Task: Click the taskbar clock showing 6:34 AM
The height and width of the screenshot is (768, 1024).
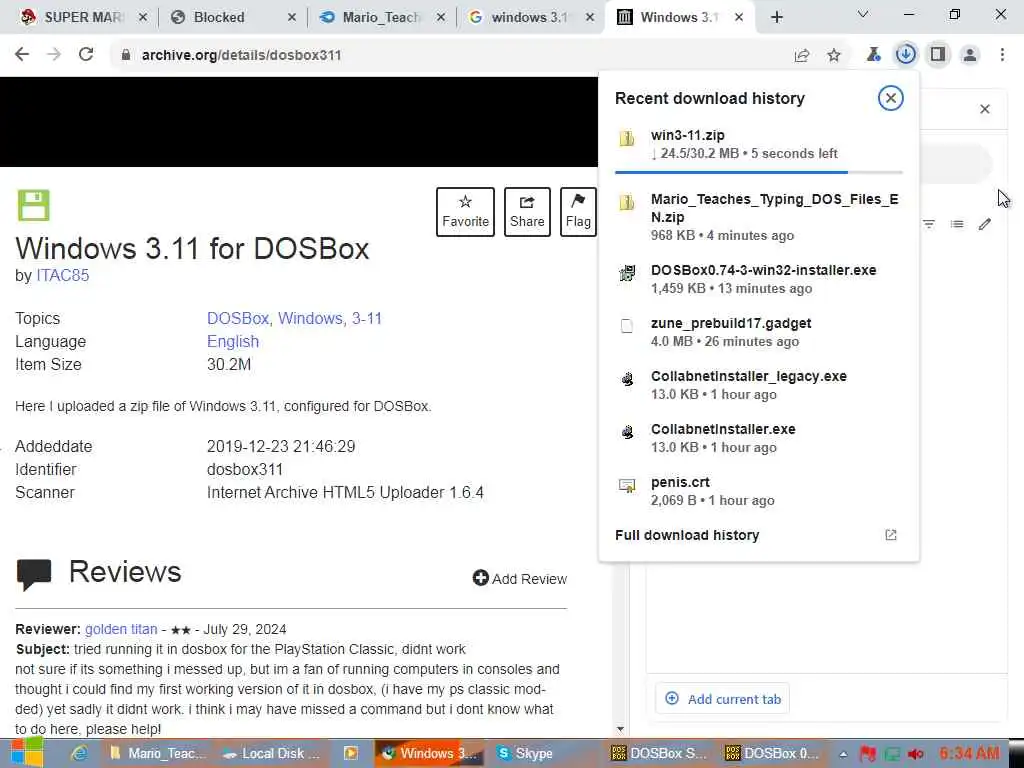Action: pyautogui.click(x=969, y=753)
